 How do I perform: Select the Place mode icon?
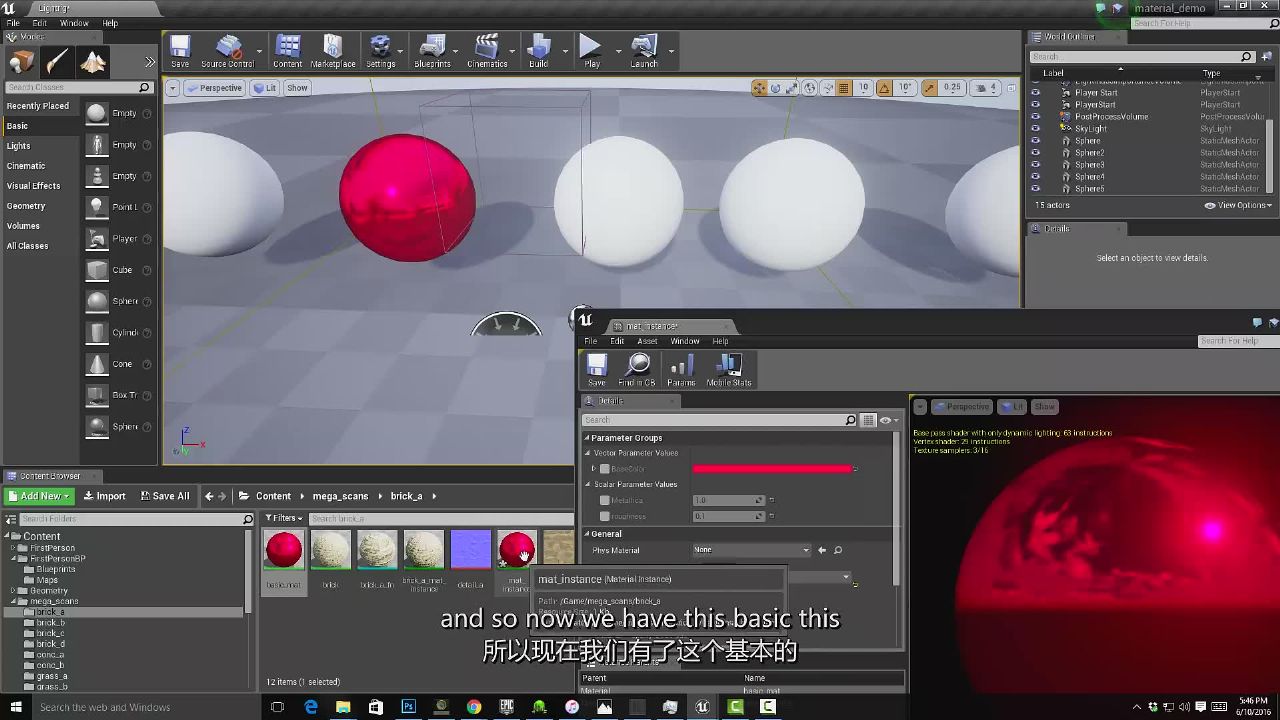[21, 62]
